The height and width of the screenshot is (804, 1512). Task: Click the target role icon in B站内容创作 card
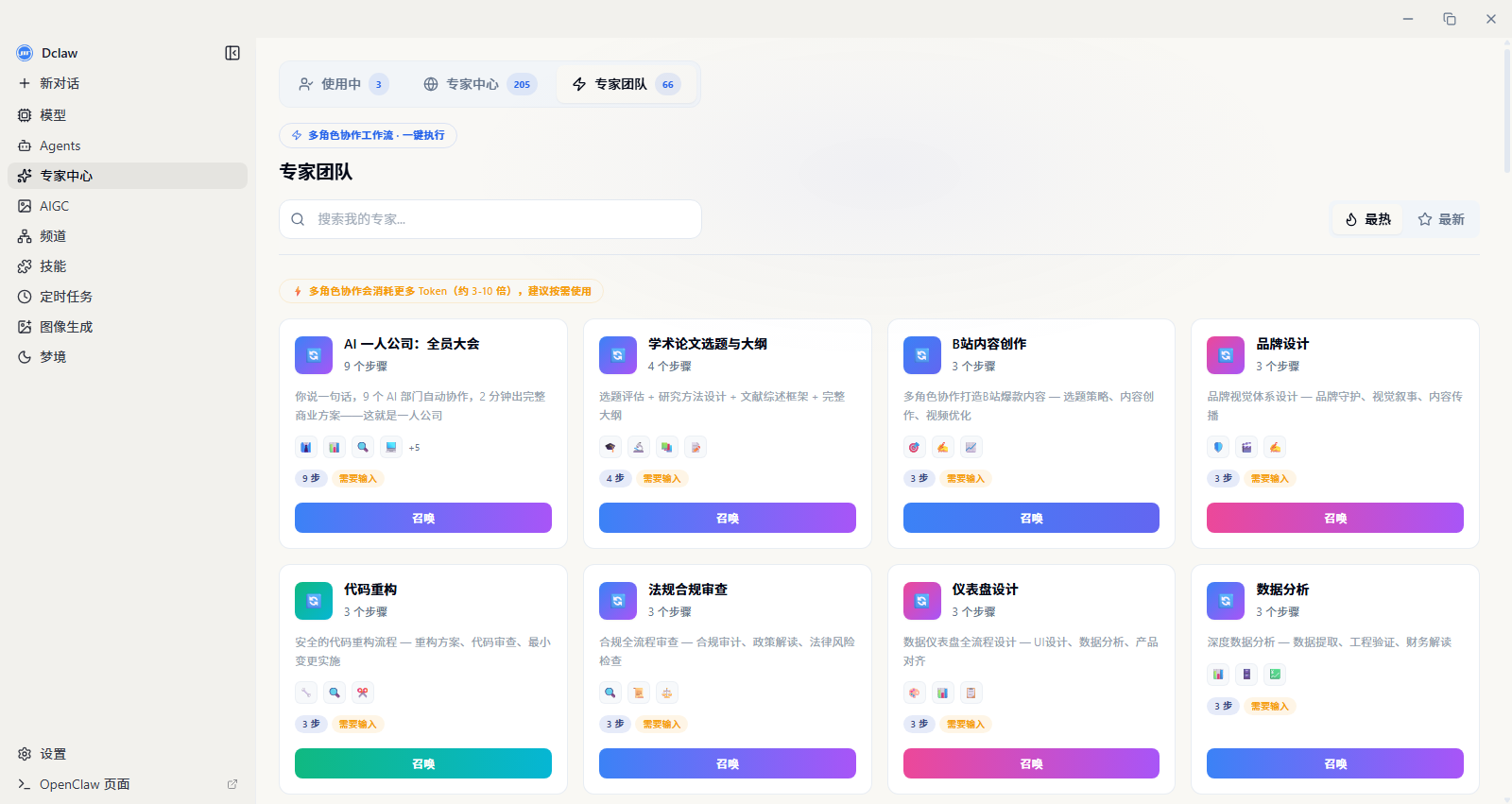click(x=915, y=448)
